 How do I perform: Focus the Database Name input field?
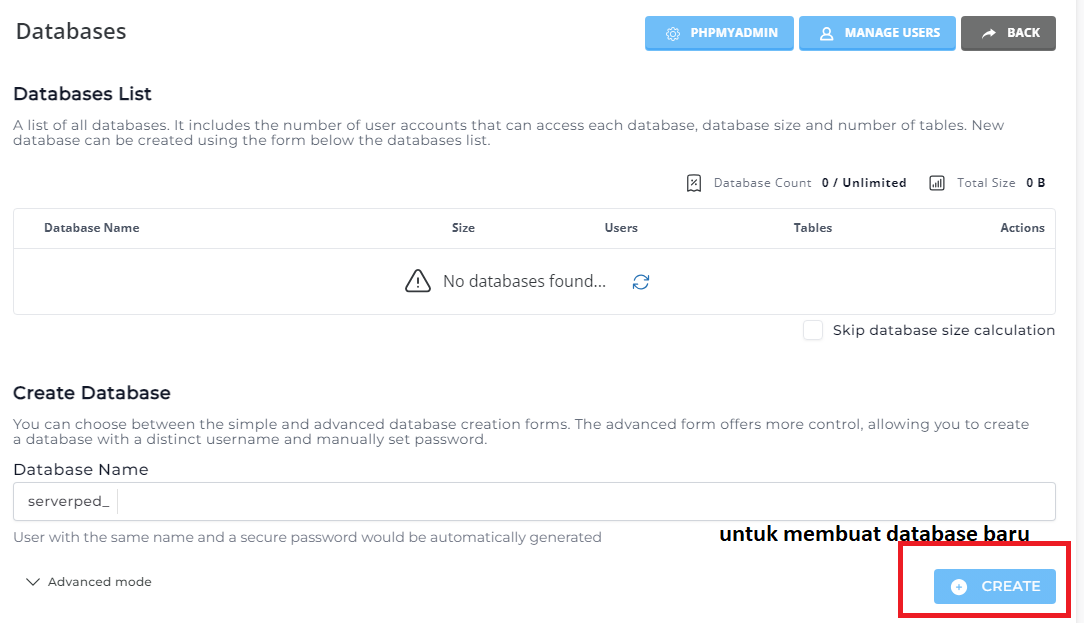click(x=580, y=501)
